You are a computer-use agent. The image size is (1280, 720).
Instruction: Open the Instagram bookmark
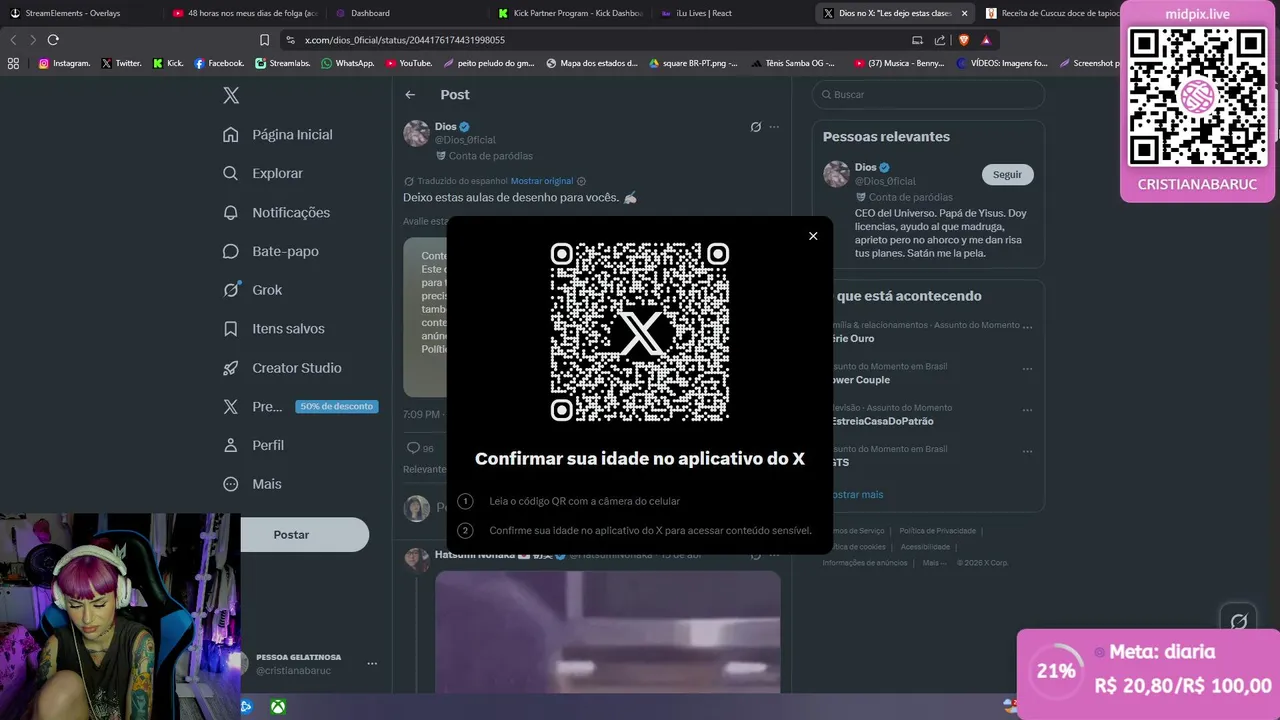(64, 63)
